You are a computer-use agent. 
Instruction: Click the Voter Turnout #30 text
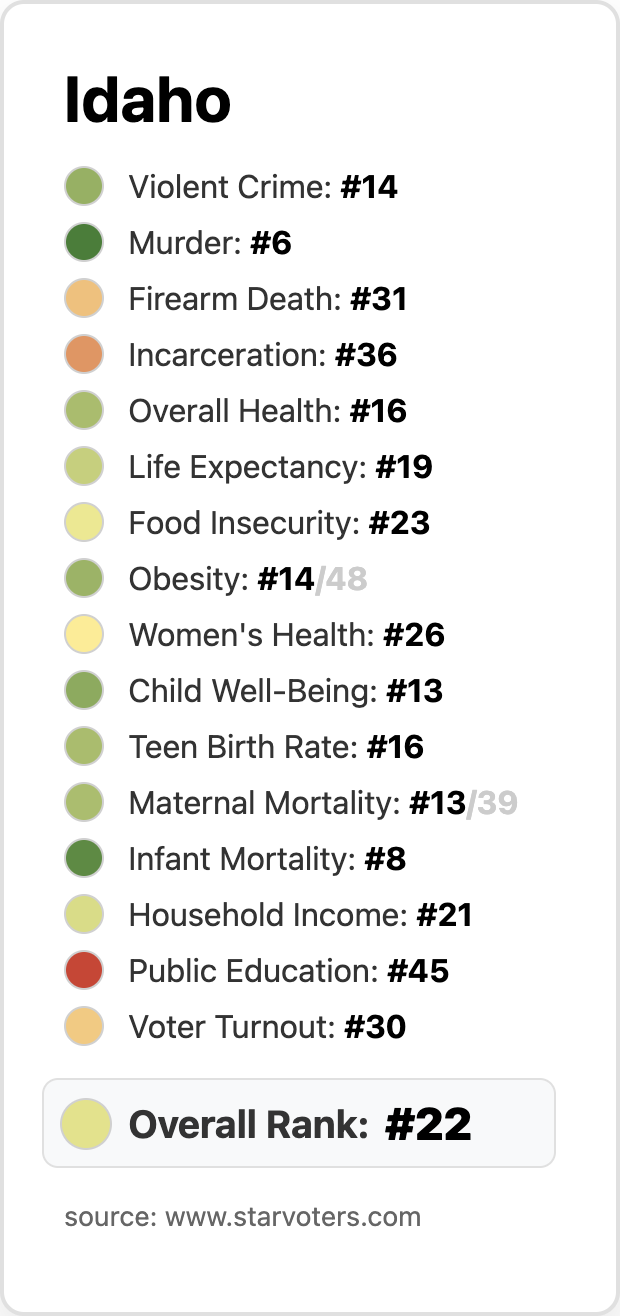tap(267, 1027)
